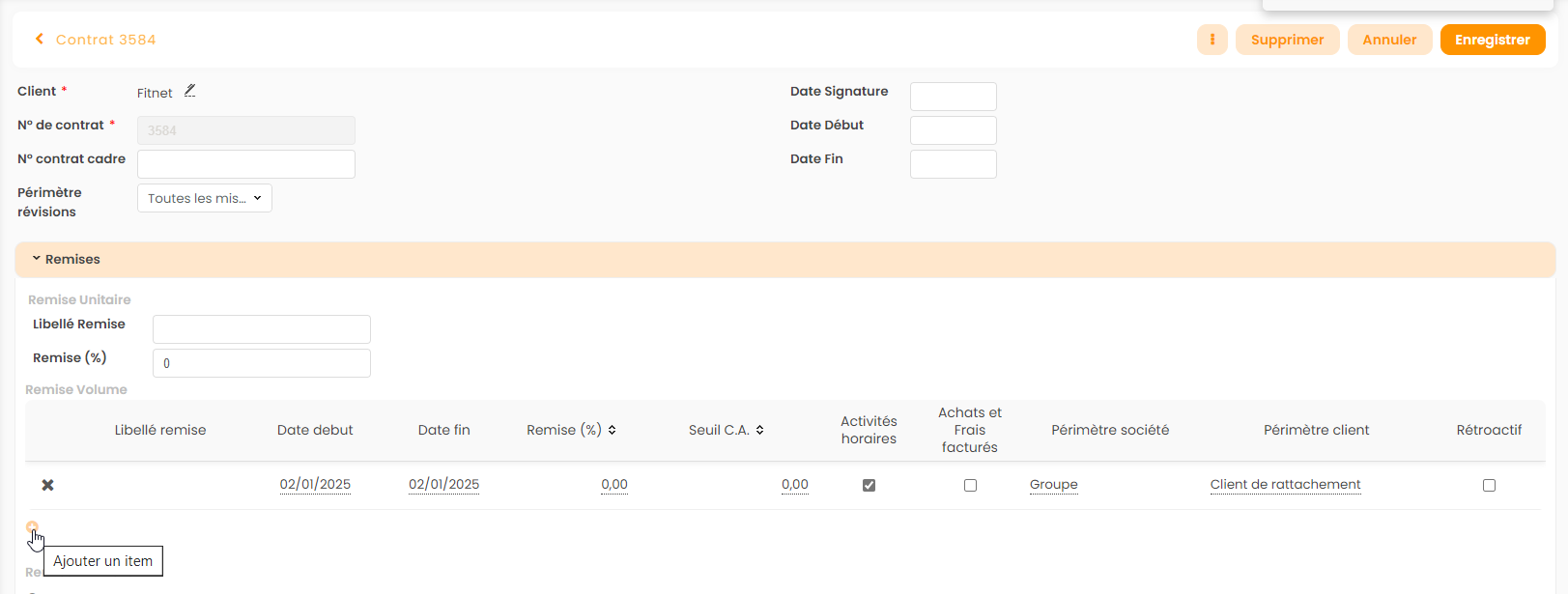The width and height of the screenshot is (1568, 594).
Task: Change the Client de rattachement value
Action: 1285,485
